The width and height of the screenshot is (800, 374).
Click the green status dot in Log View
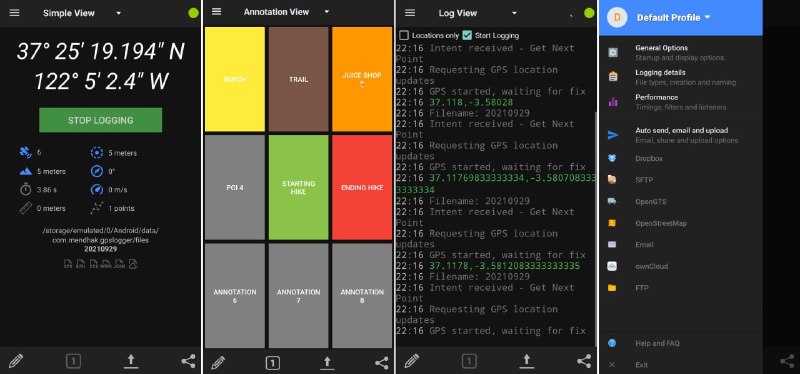point(589,13)
